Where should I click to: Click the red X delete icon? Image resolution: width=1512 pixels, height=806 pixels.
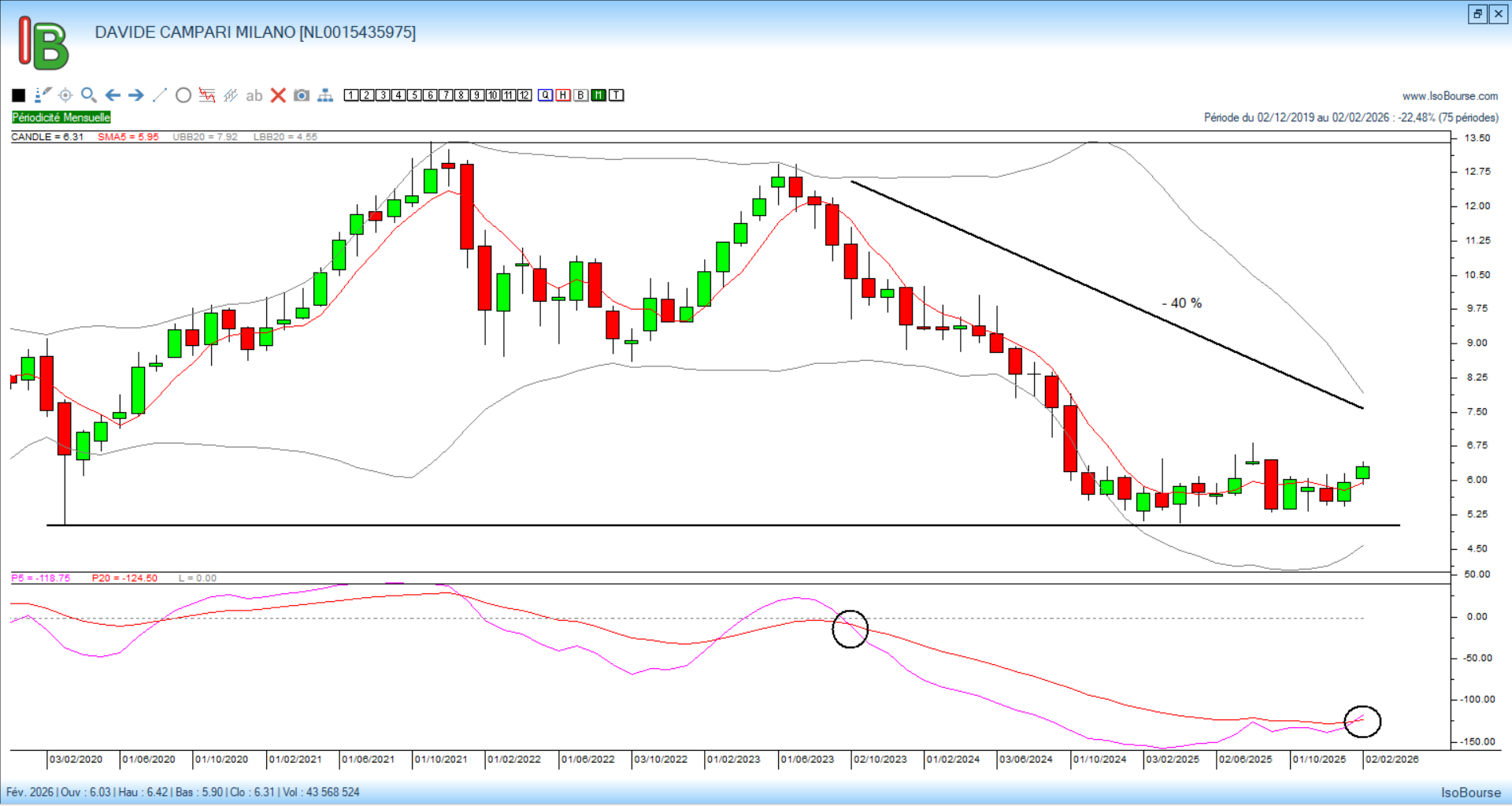[x=278, y=95]
